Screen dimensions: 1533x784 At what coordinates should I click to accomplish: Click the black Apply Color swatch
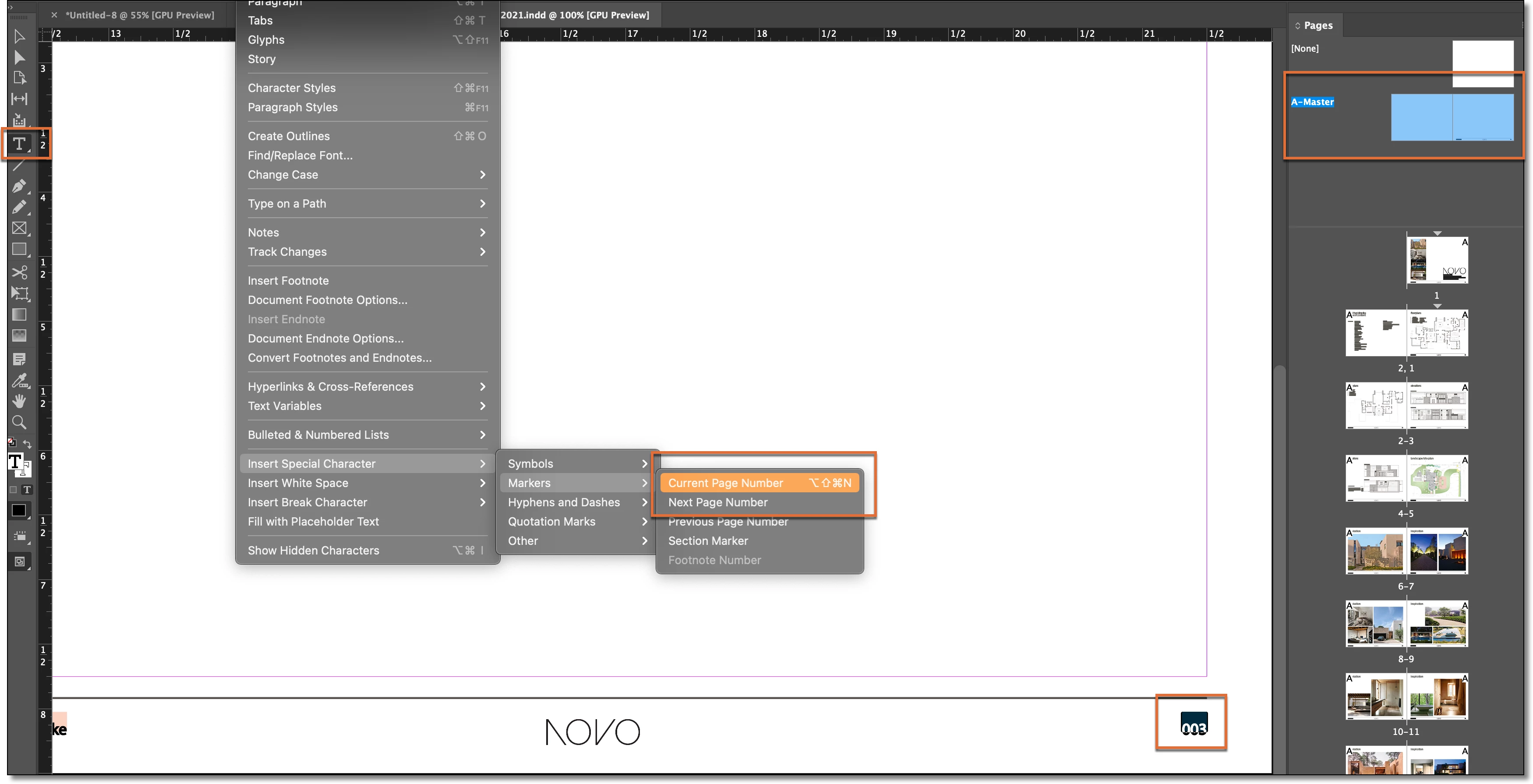point(19,510)
